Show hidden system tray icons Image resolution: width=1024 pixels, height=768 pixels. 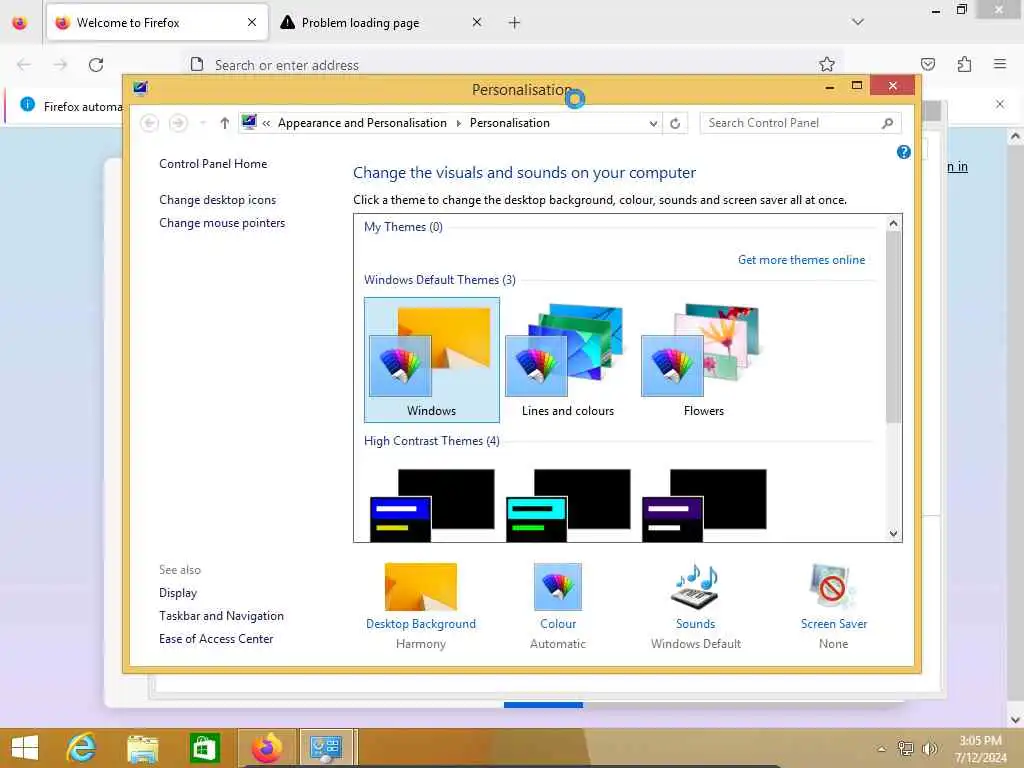(x=882, y=749)
